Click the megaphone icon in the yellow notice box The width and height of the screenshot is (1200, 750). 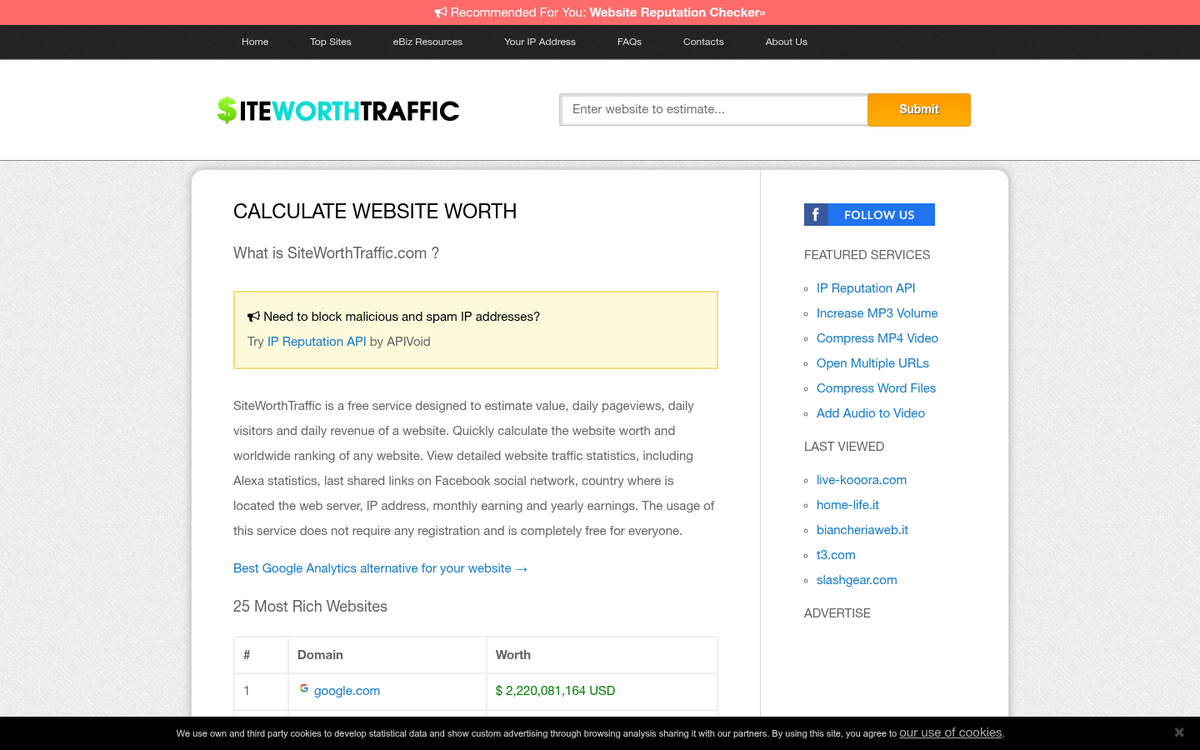(x=252, y=316)
